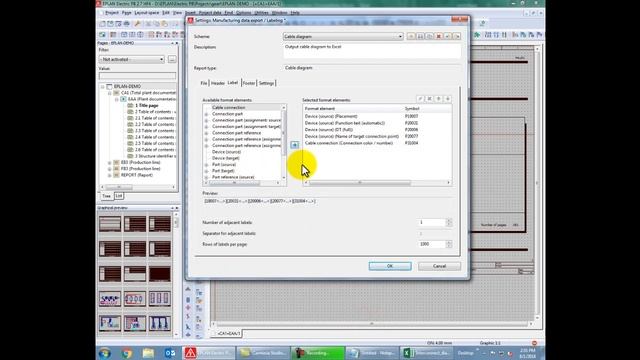
Task: Click the selected elements horizontal scrollbar
Action: click(x=377, y=182)
